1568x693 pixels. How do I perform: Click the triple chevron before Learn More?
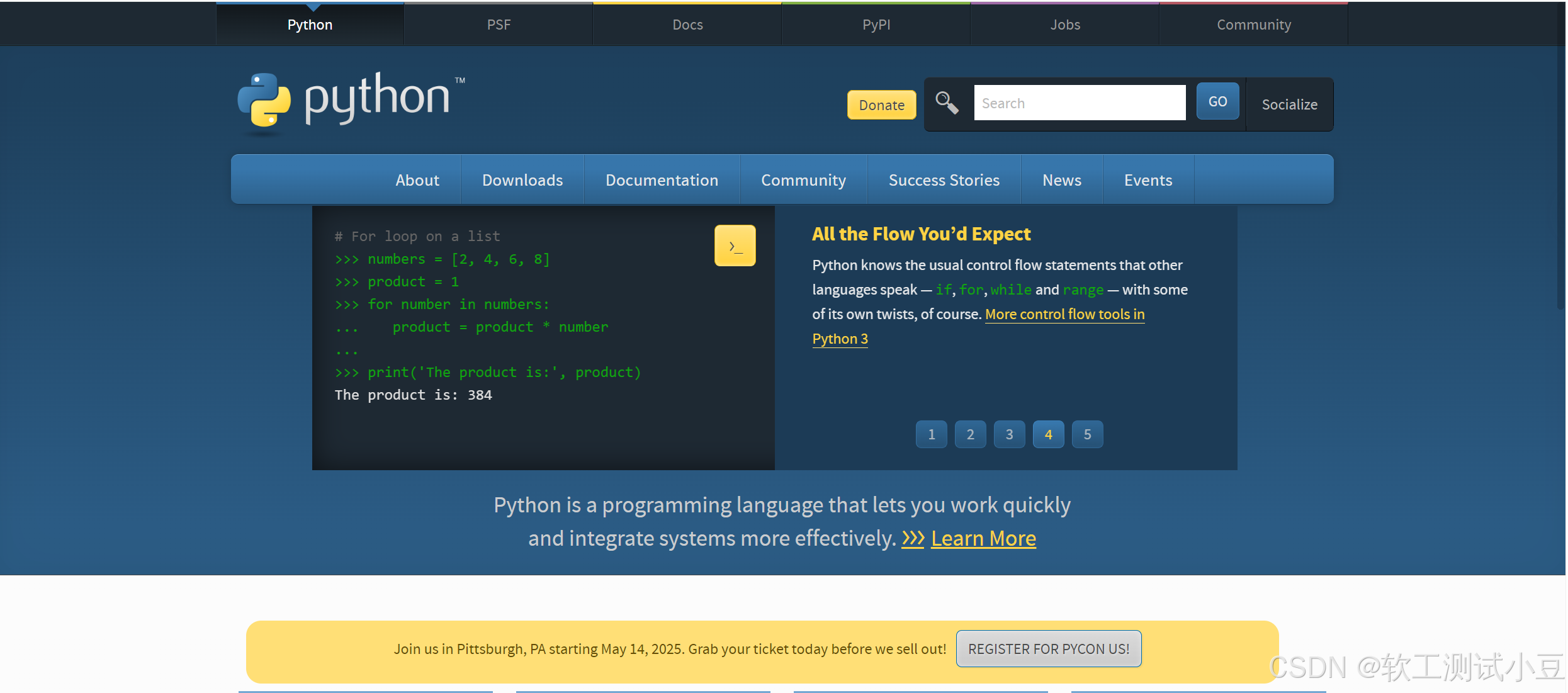(912, 539)
